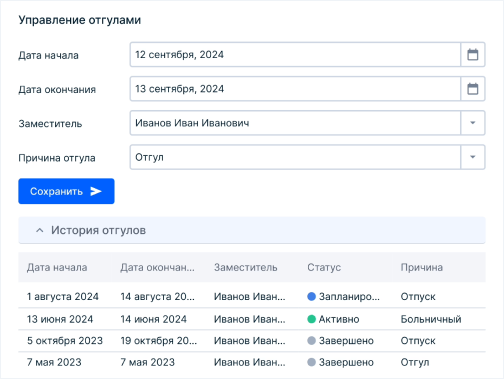Image resolution: width=504 pixels, height=379 pixels.
Task: Click Иванов Иван... in 1 августа row
Action: pyautogui.click(x=250, y=296)
